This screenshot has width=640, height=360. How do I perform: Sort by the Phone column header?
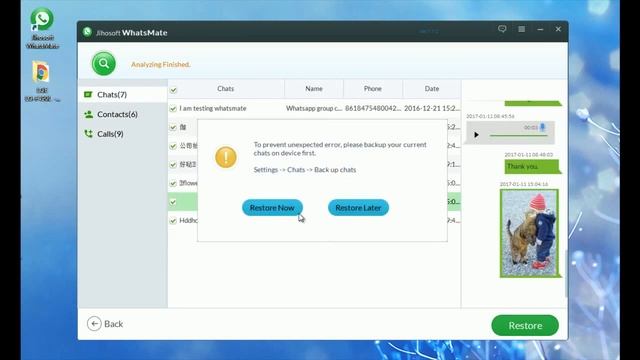(373, 89)
